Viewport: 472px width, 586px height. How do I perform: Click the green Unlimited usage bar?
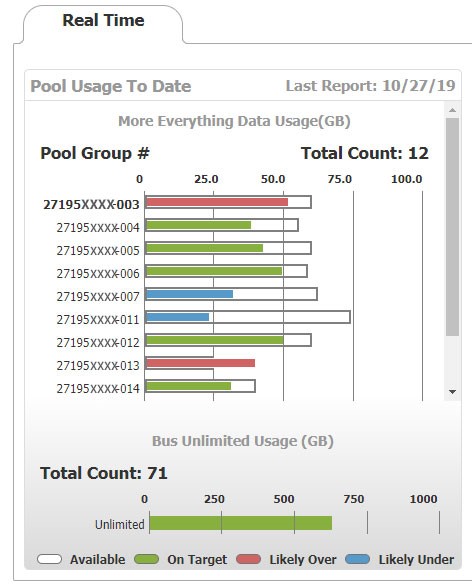click(x=241, y=523)
